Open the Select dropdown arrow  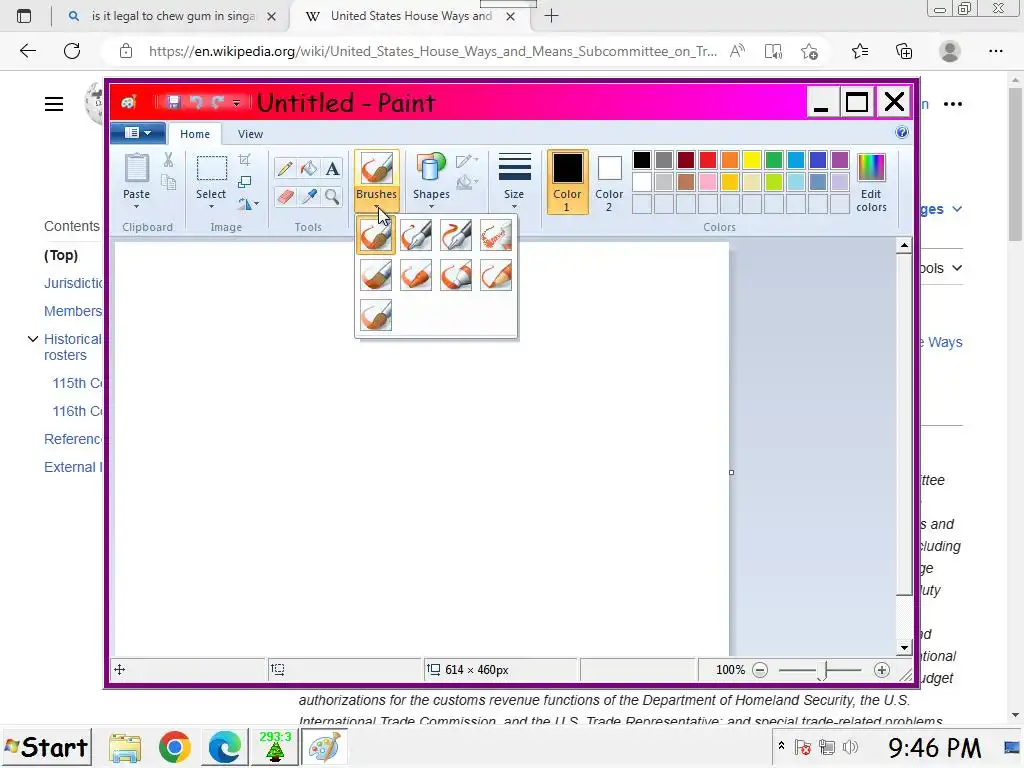(x=211, y=206)
